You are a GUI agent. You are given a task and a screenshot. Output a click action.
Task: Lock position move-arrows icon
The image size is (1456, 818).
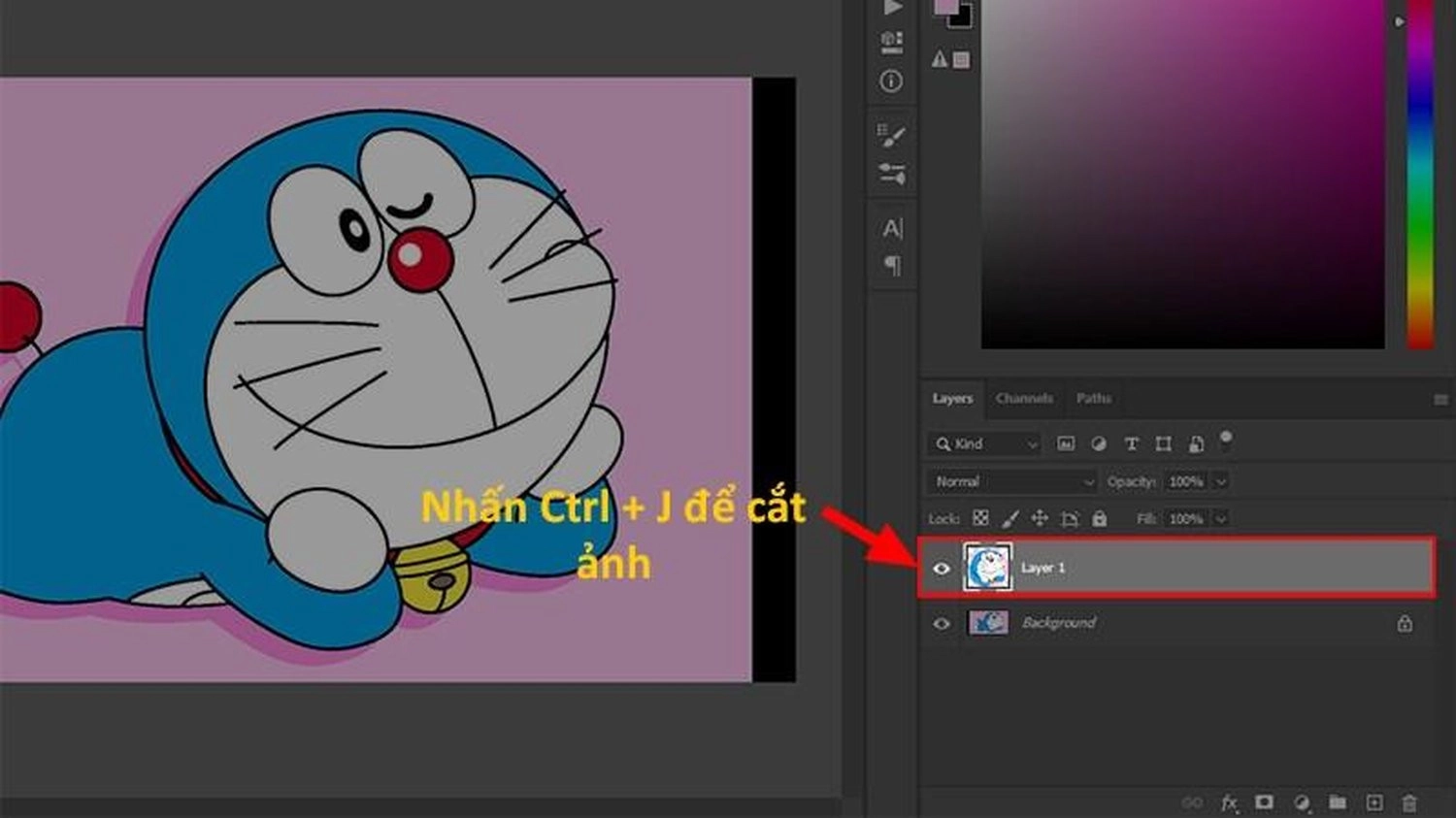click(x=1040, y=519)
